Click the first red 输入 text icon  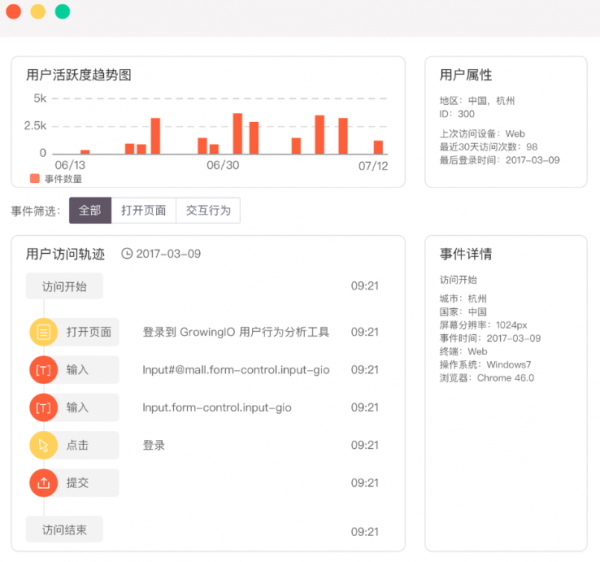pyautogui.click(x=44, y=370)
